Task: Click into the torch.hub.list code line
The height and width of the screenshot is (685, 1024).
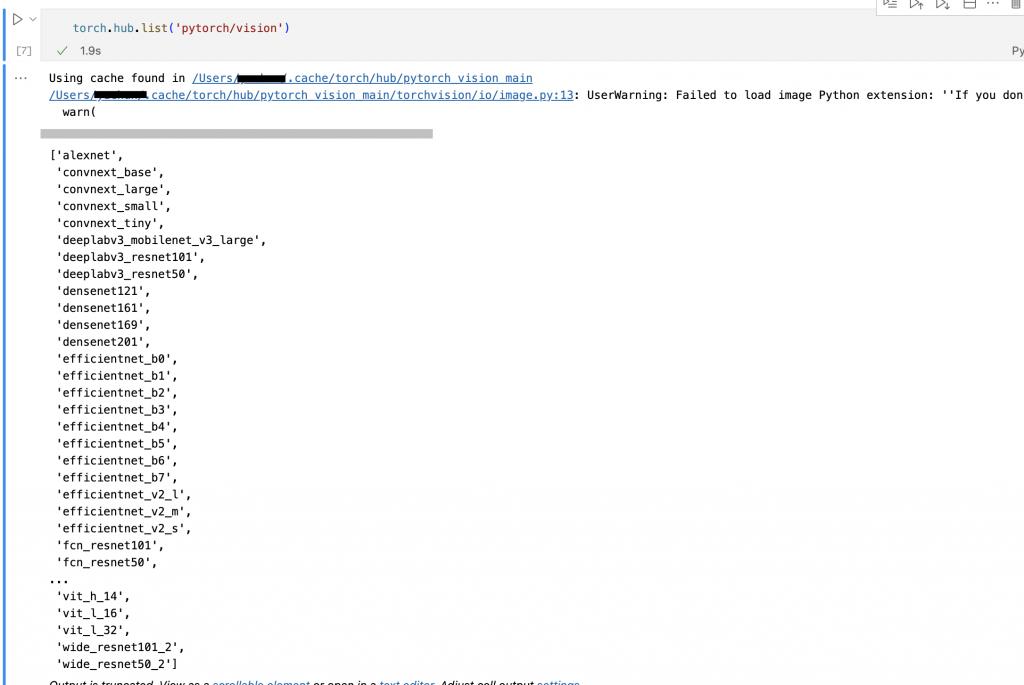Action: (181, 28)
